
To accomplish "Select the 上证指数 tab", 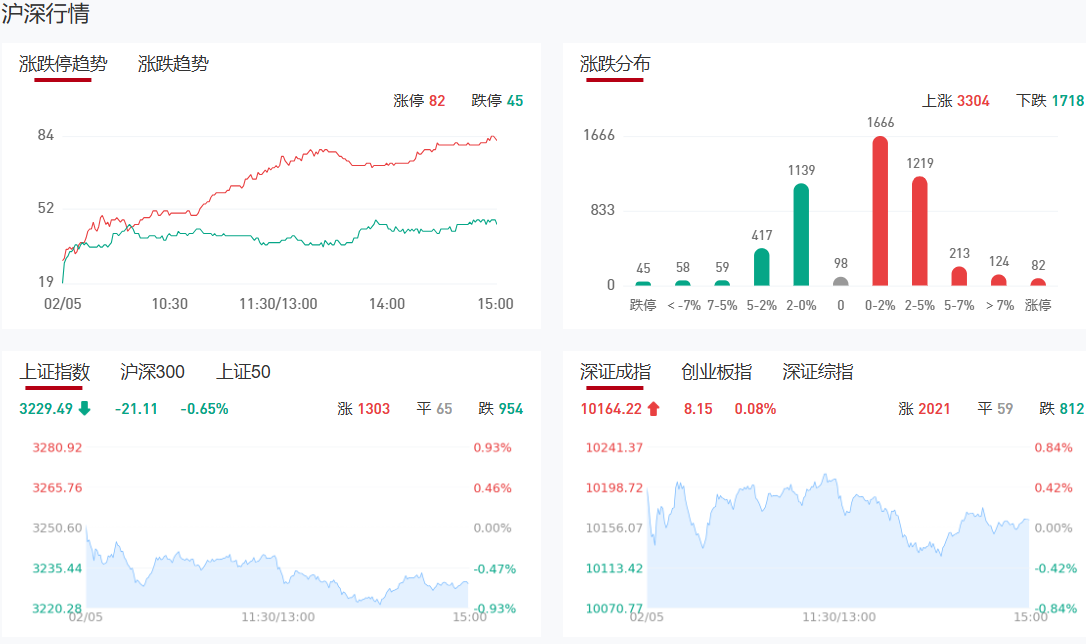I will pyautogui.click(x=55, y=372).
